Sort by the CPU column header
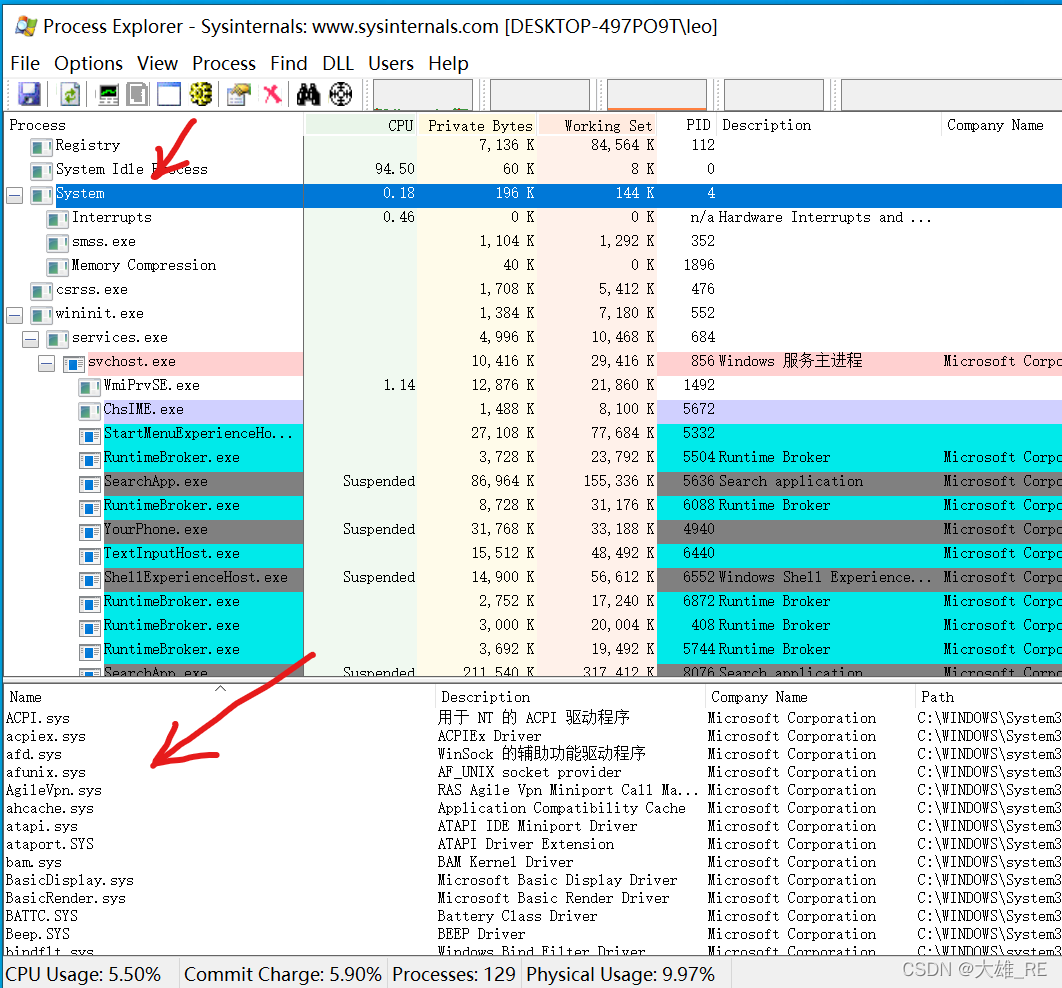The width and height of the screenshot is (1062, 988). pos(360,125)
